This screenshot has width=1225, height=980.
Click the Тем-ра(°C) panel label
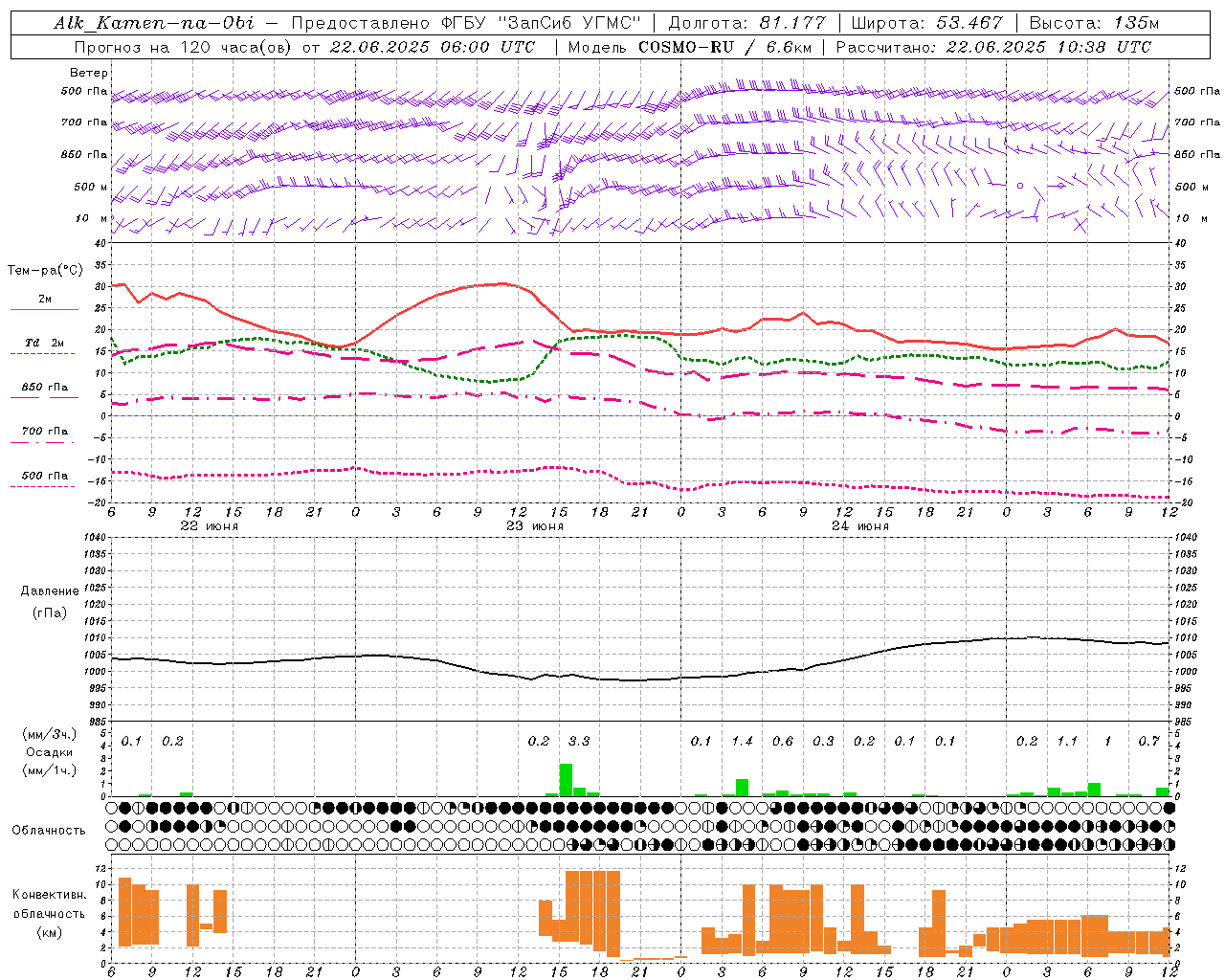point(45,271)
